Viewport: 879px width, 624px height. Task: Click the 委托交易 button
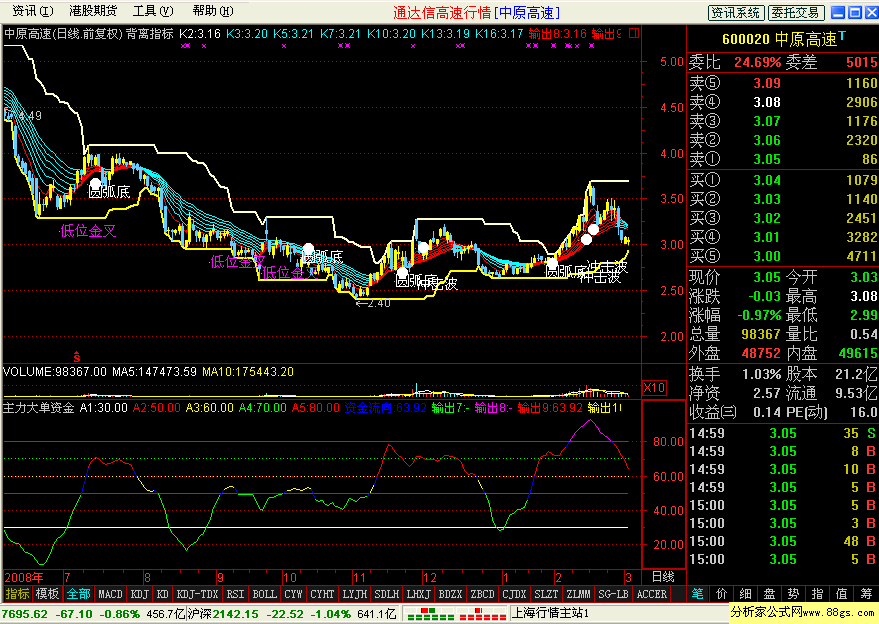tap(796, 12)
